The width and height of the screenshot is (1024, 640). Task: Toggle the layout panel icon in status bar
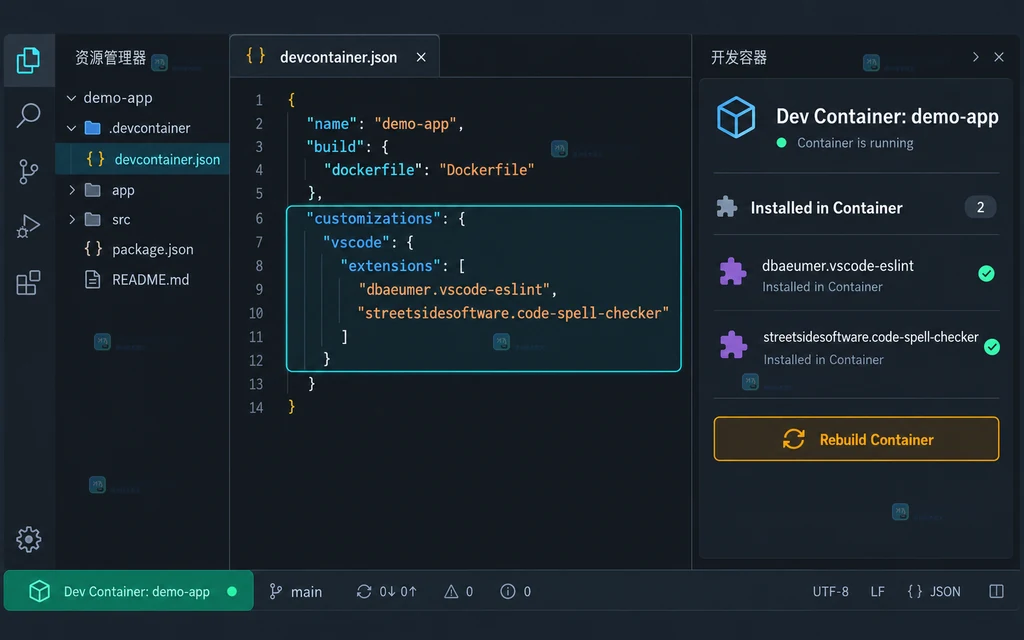click(997, 592)
